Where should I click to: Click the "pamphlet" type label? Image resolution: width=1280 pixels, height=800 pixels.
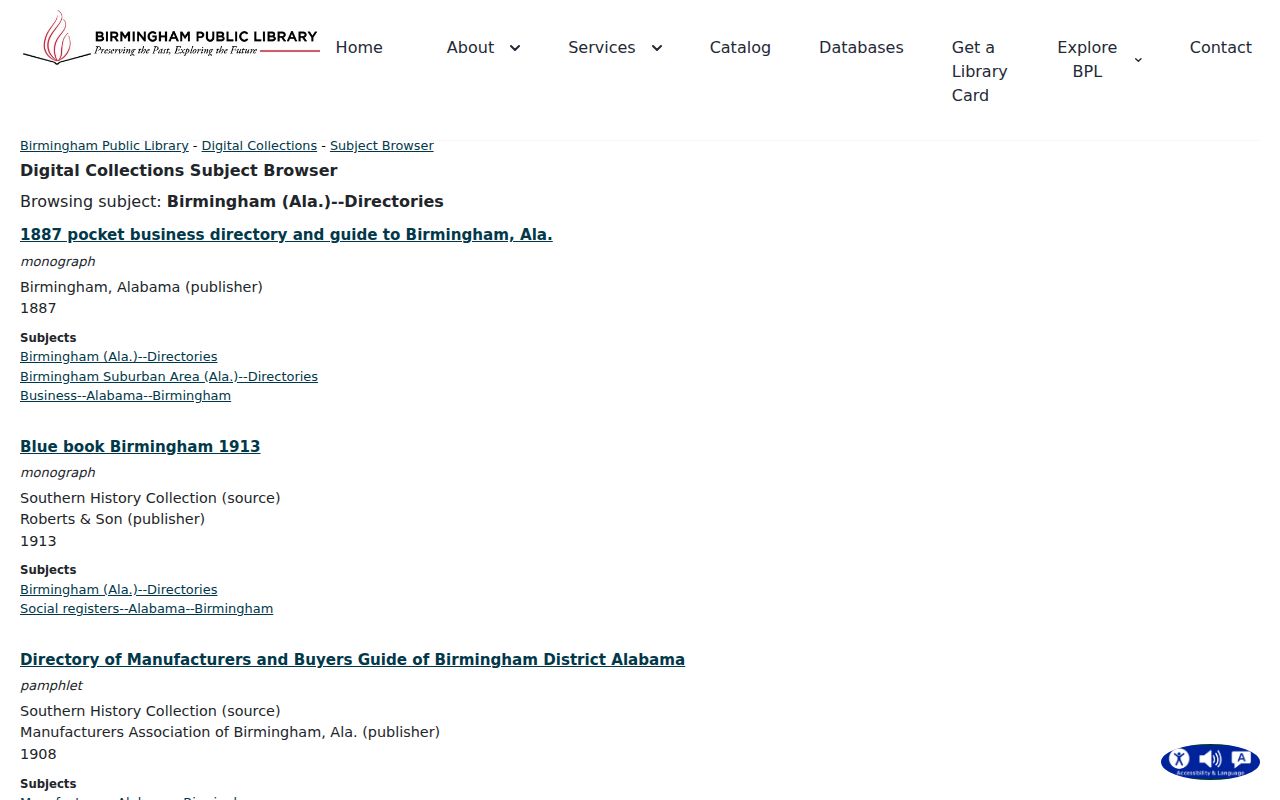click(51, 686)
